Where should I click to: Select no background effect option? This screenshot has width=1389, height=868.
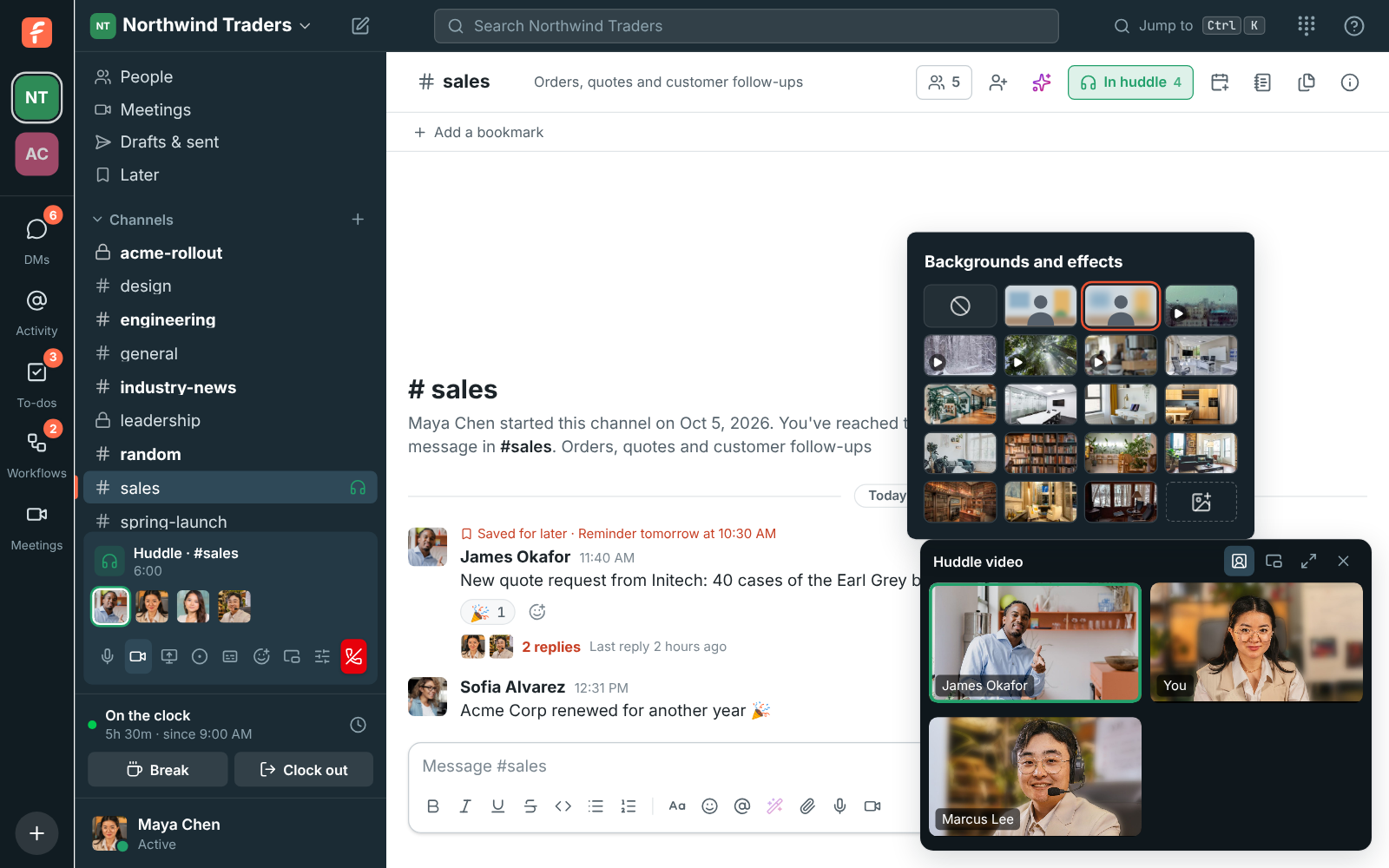960,306
